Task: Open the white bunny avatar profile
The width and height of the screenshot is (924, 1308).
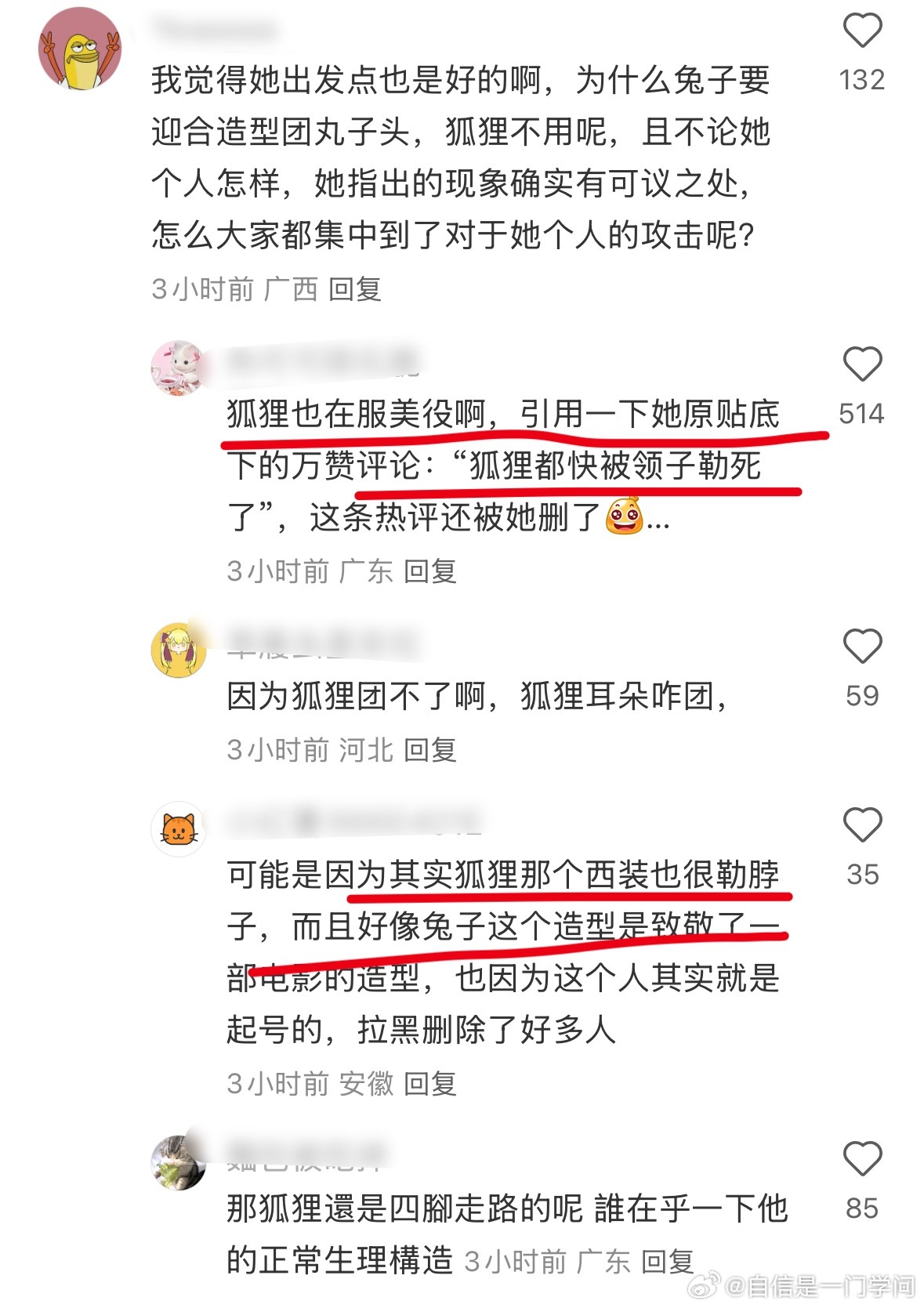Action: pos(179,368)
